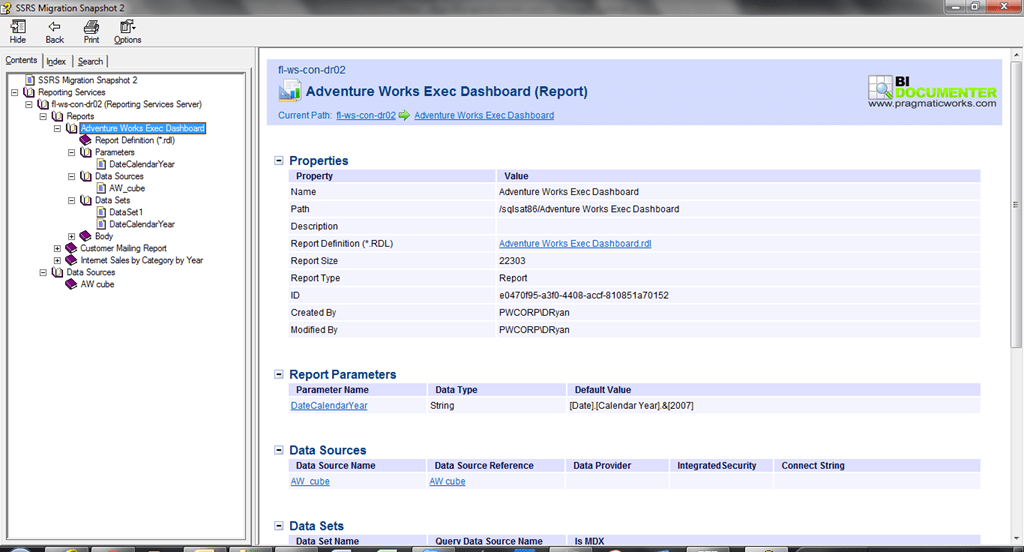1024x552 pixels.
Task: Click the Path value /sqlsat86/Adventure Works Exec Dashboard
Action: (x=589, y=209)
